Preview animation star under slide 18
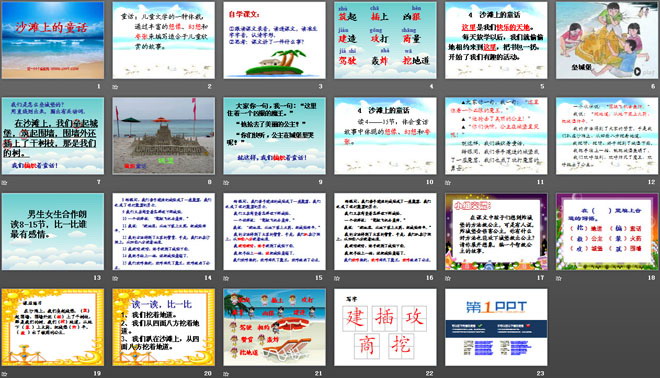This screenshot has width=660, height=378. click(559, 278)
